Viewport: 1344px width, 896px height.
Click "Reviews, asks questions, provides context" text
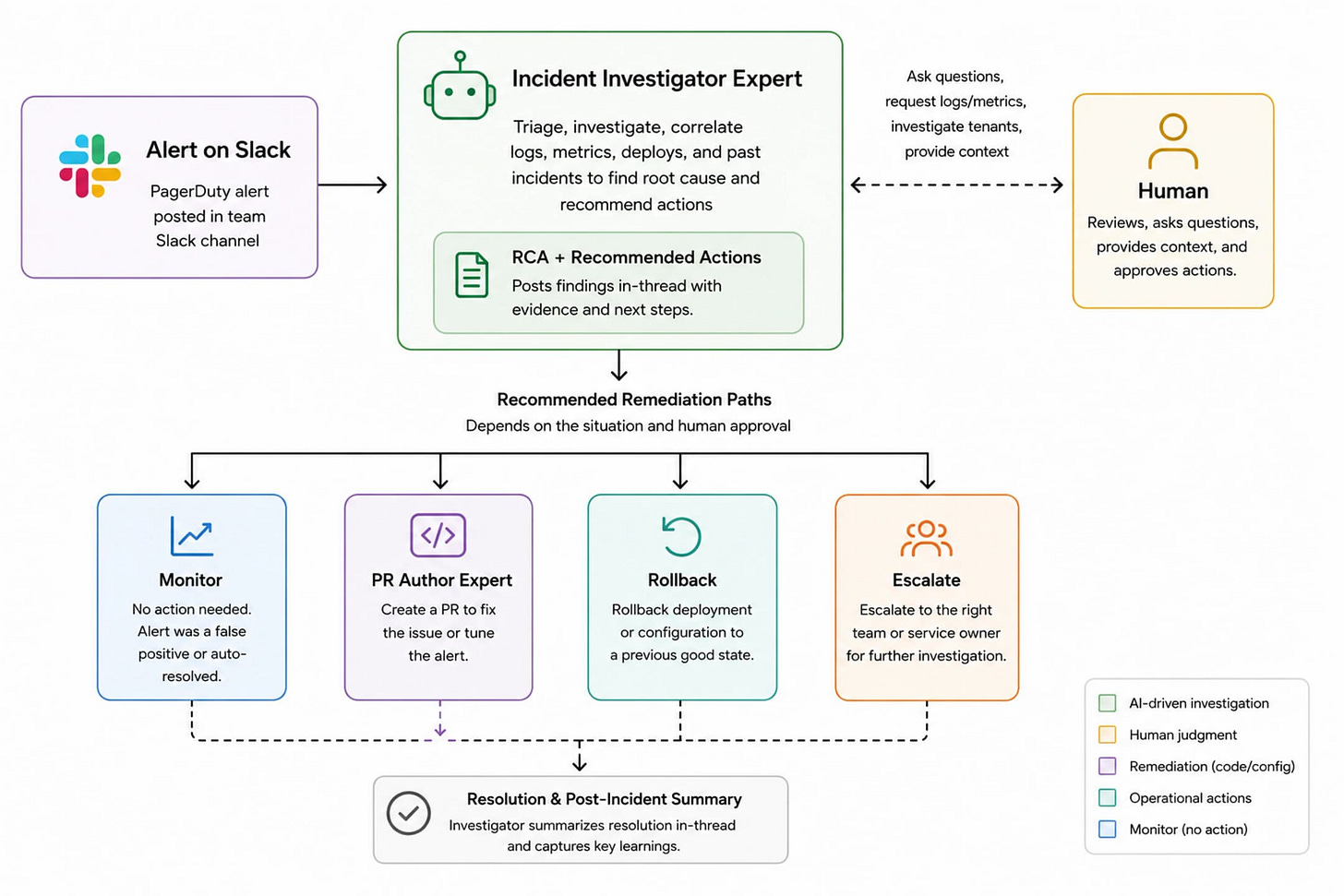pos(1172,246)
